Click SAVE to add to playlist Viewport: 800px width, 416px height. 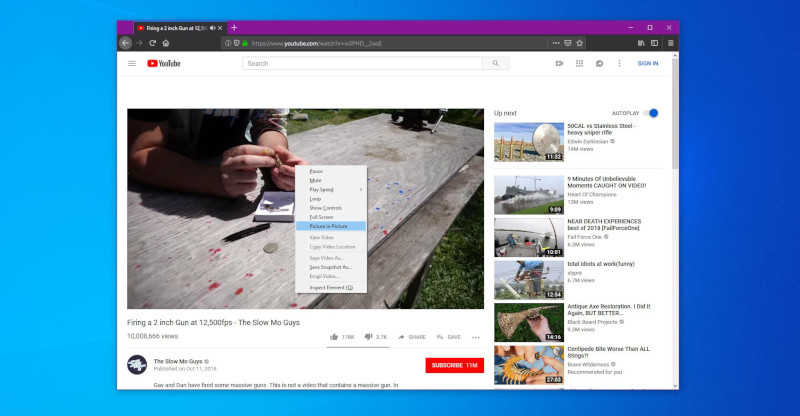448,337
